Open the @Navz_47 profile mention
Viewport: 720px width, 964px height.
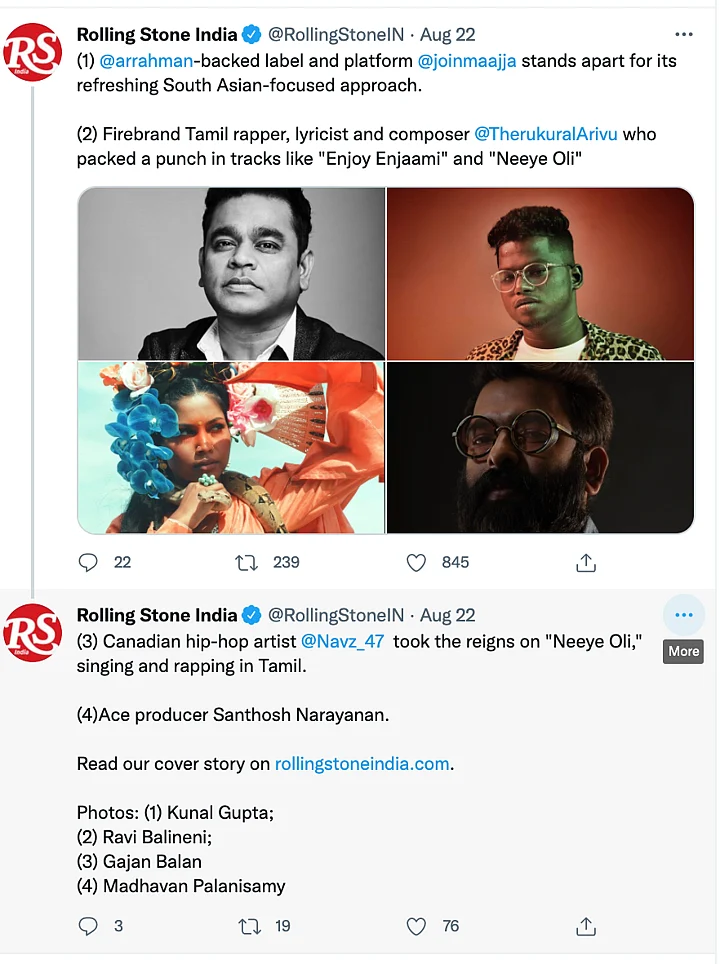coord(342,642)
